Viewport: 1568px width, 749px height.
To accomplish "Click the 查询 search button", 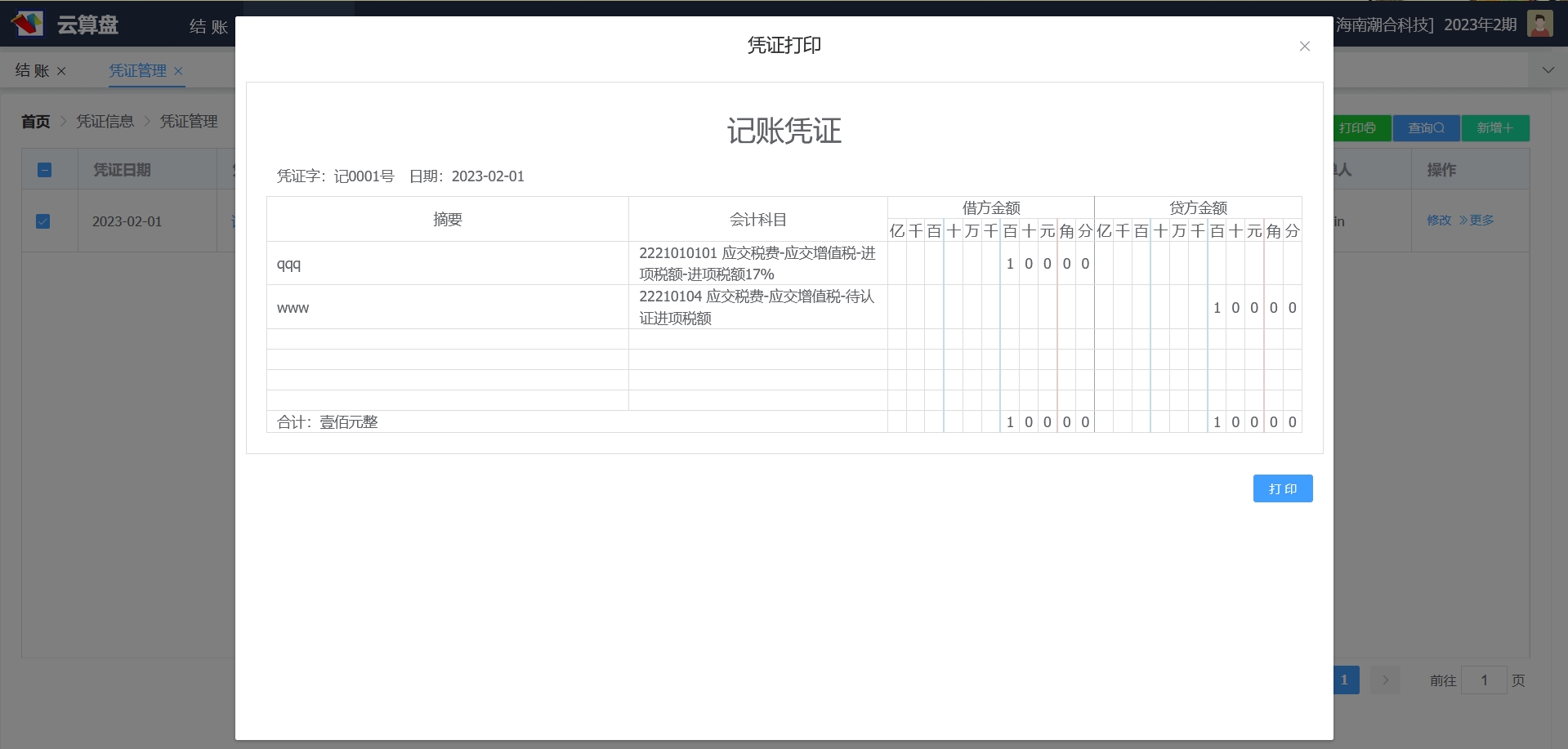I will (1426, 128).
